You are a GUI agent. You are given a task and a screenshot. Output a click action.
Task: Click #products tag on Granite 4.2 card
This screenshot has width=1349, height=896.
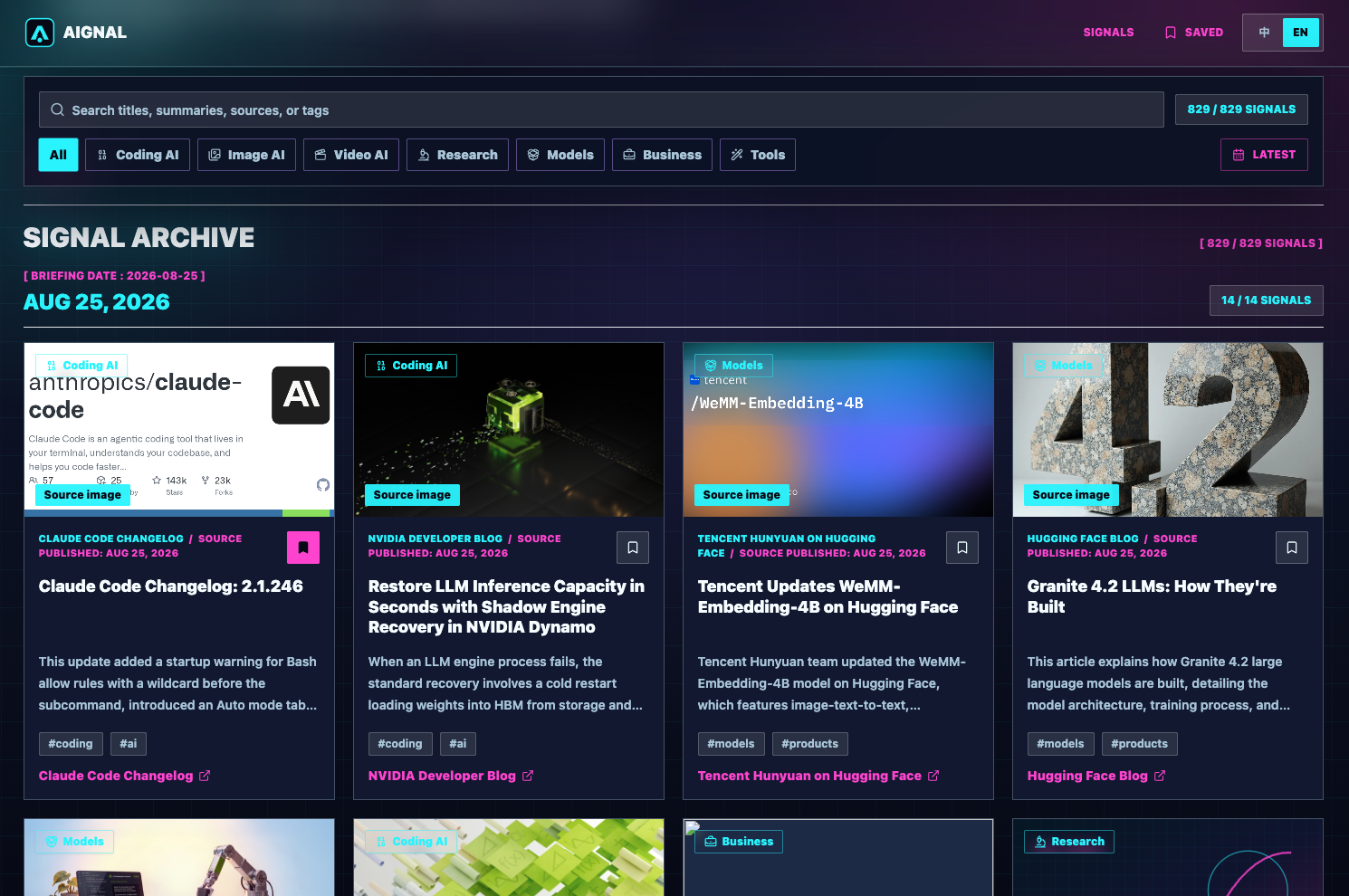click(1140, 744)
